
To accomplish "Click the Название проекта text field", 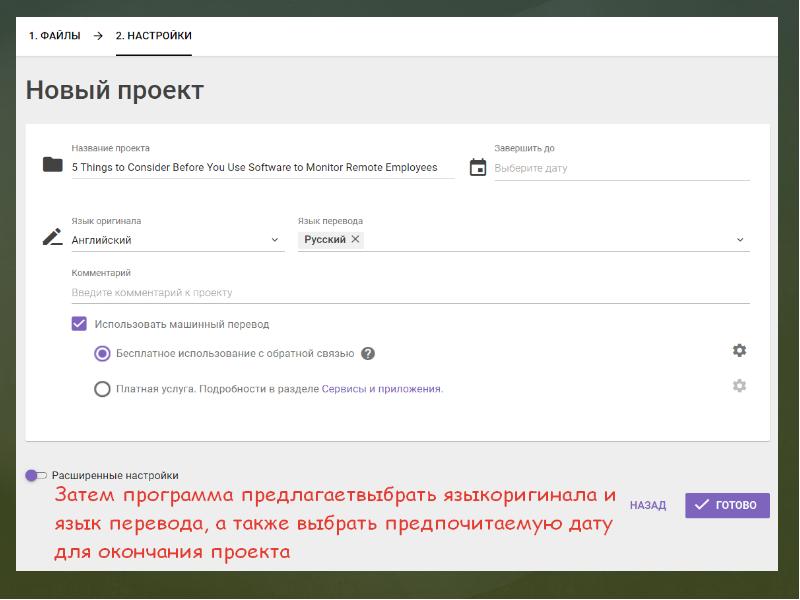I will [x=262, y=168].
